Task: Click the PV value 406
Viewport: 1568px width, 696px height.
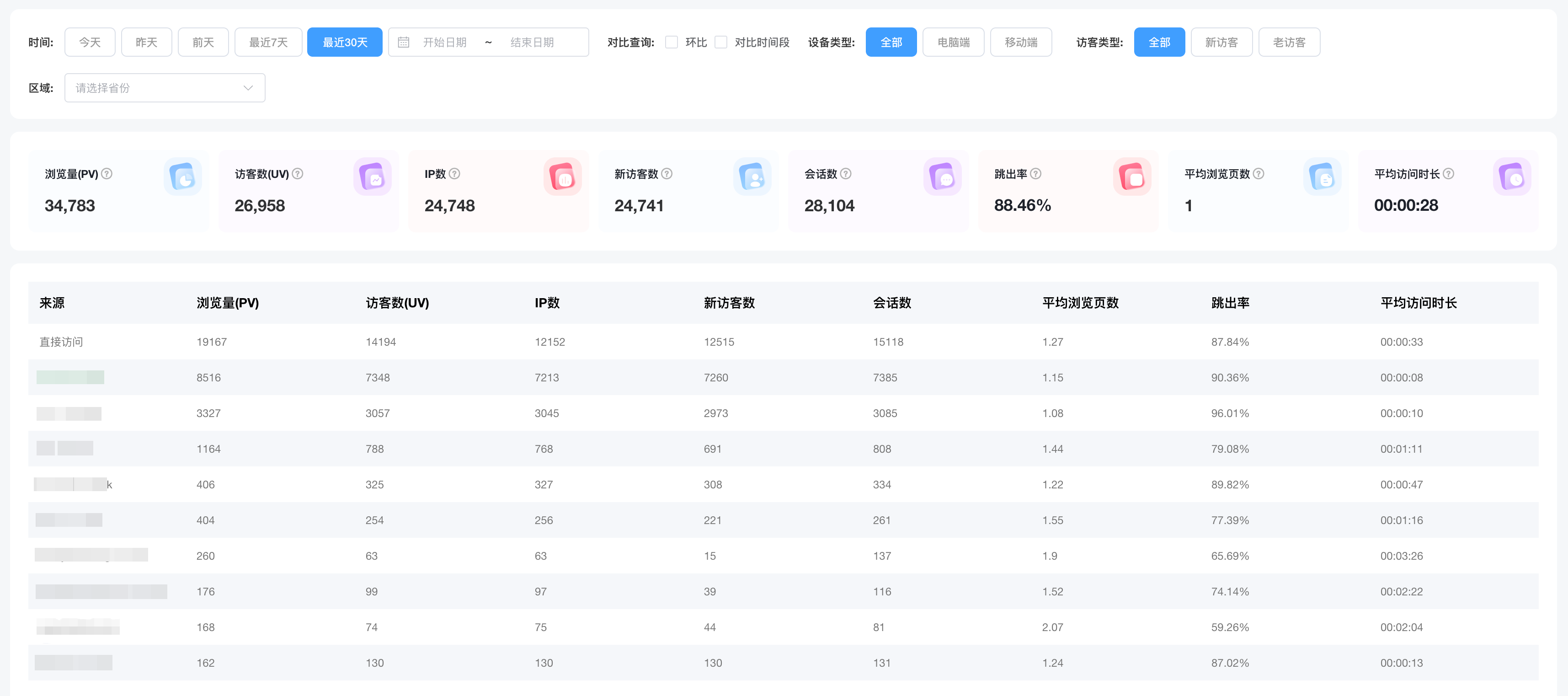Action: coord(206,485)
